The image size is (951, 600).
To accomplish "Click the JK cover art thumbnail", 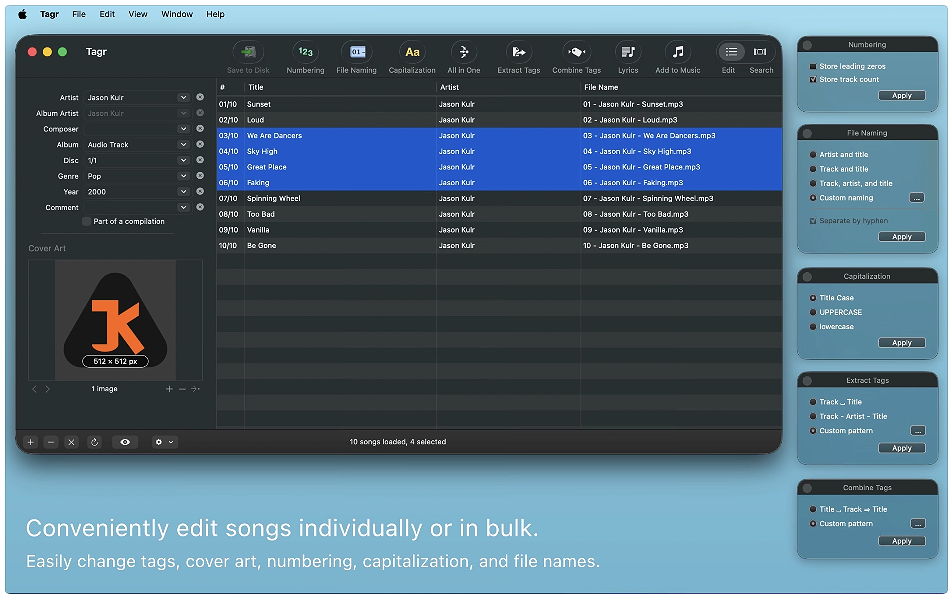I will tap(115, 320).
